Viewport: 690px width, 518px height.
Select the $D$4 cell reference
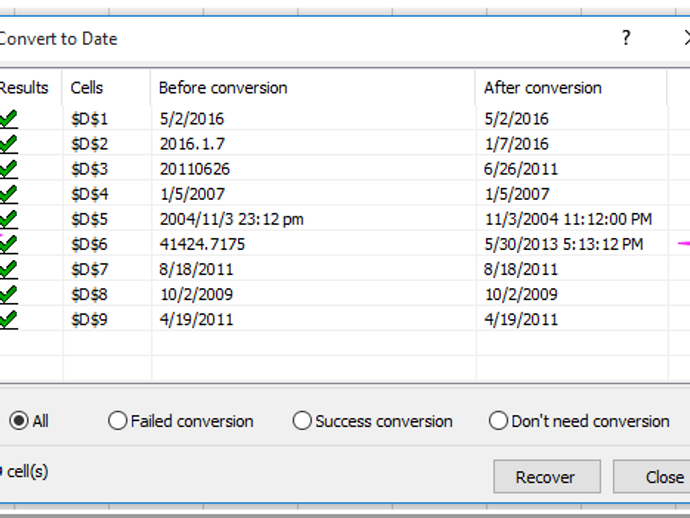pyautogui.click(x=89, y=194)
